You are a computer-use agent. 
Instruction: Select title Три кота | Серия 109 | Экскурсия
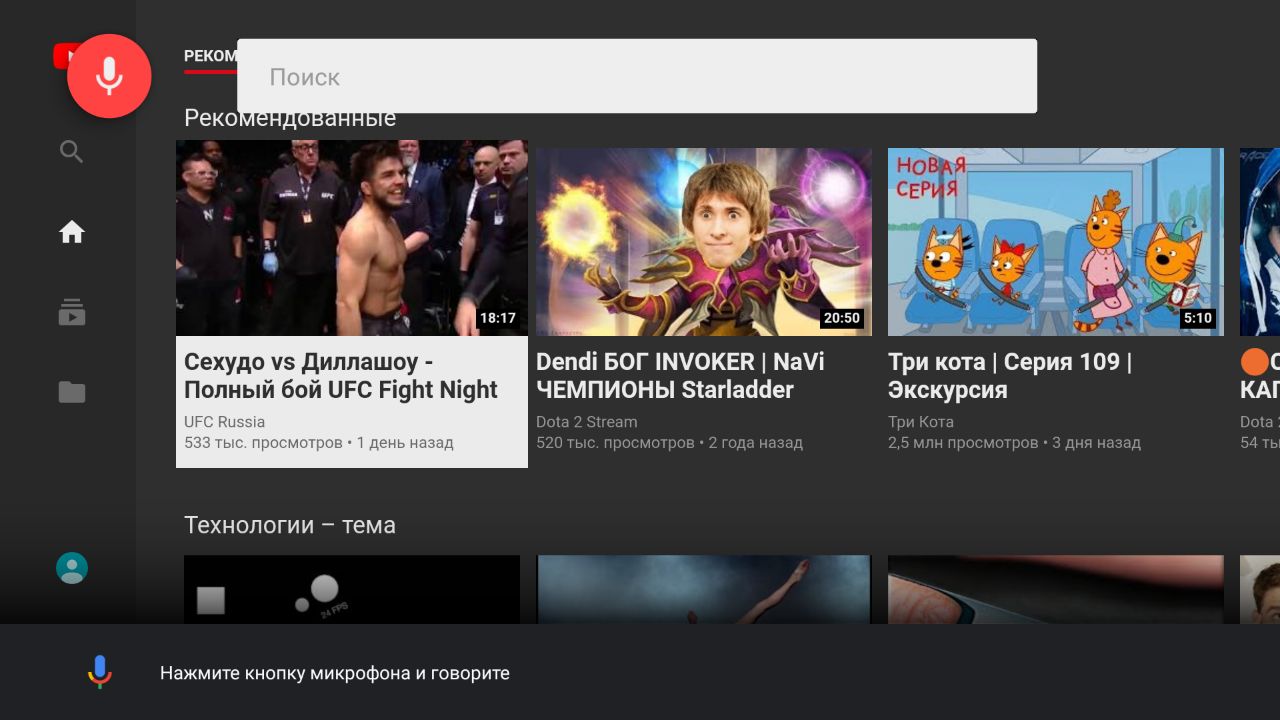[x=1010, y=376]
